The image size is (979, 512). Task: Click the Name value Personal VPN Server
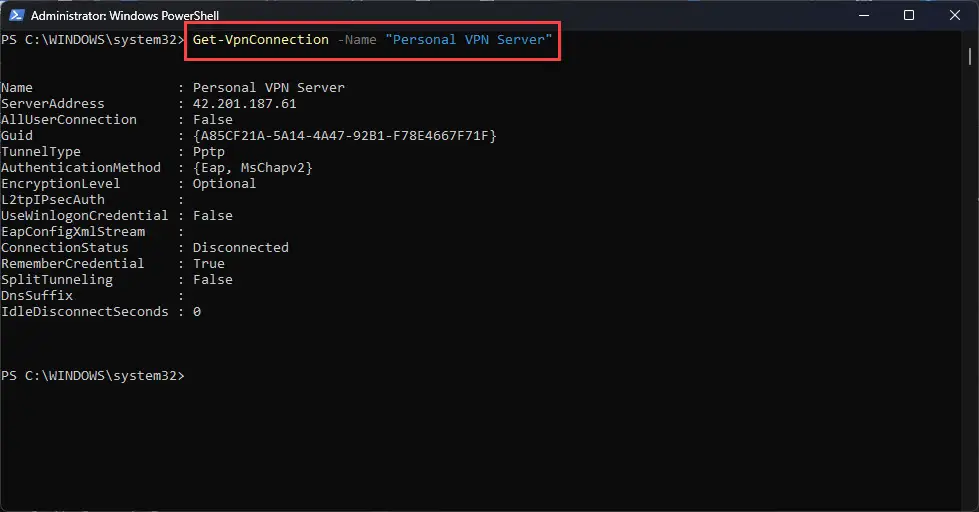pyautogui.click(x=268, y=87)
